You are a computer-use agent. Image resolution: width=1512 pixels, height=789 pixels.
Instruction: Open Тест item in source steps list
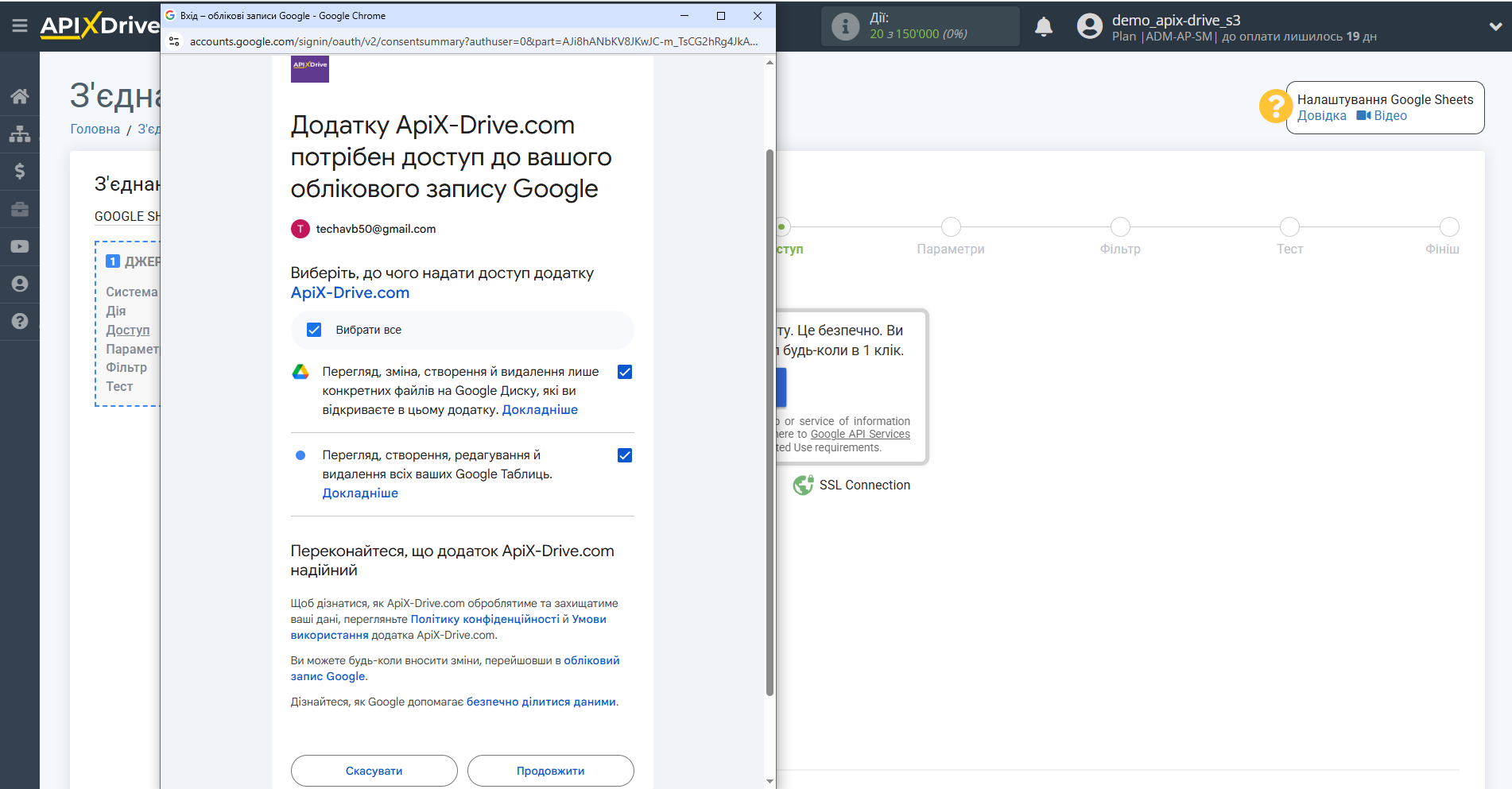(120, 386)
